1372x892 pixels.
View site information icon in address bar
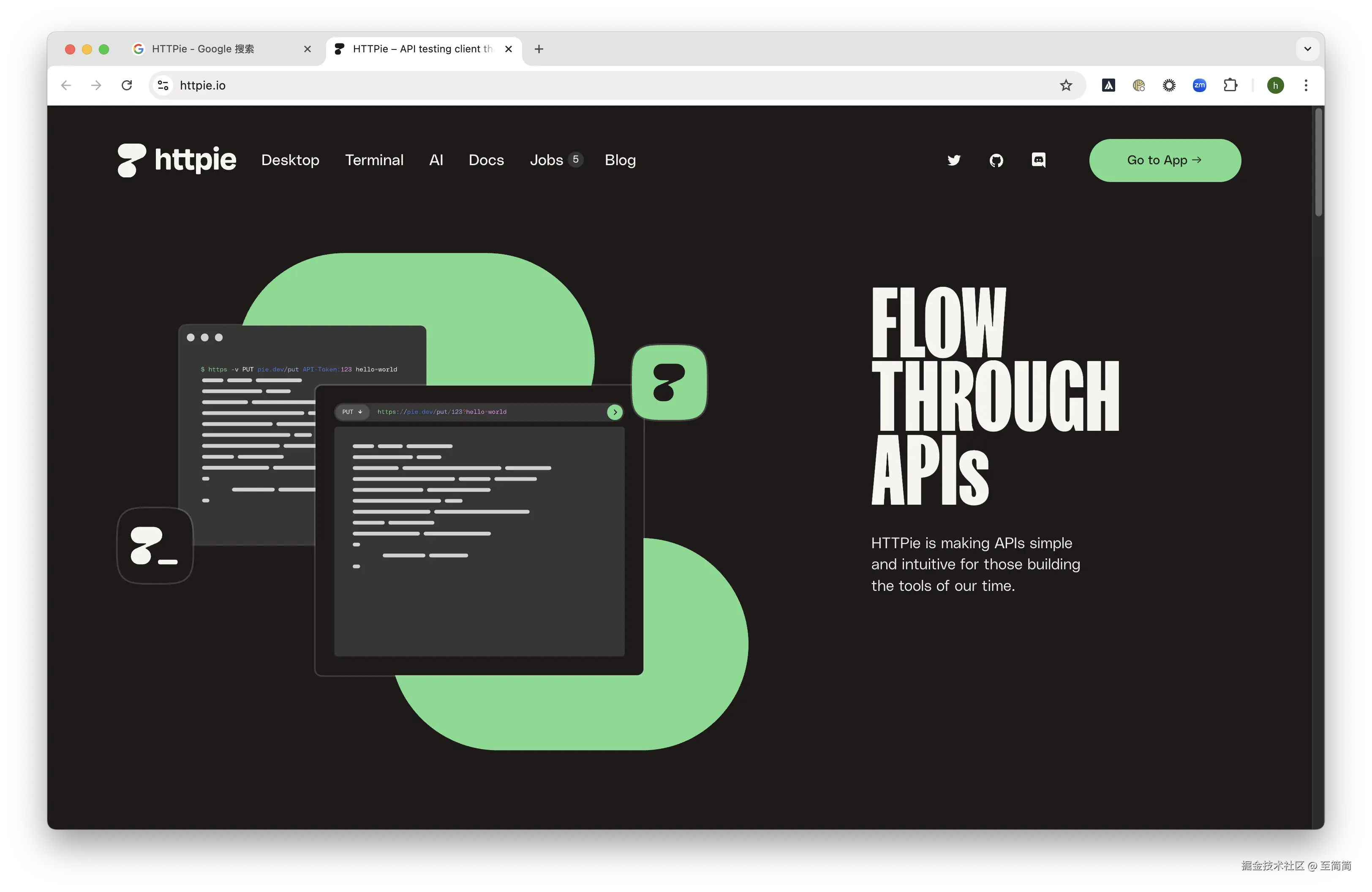click(x=163, y=85)
